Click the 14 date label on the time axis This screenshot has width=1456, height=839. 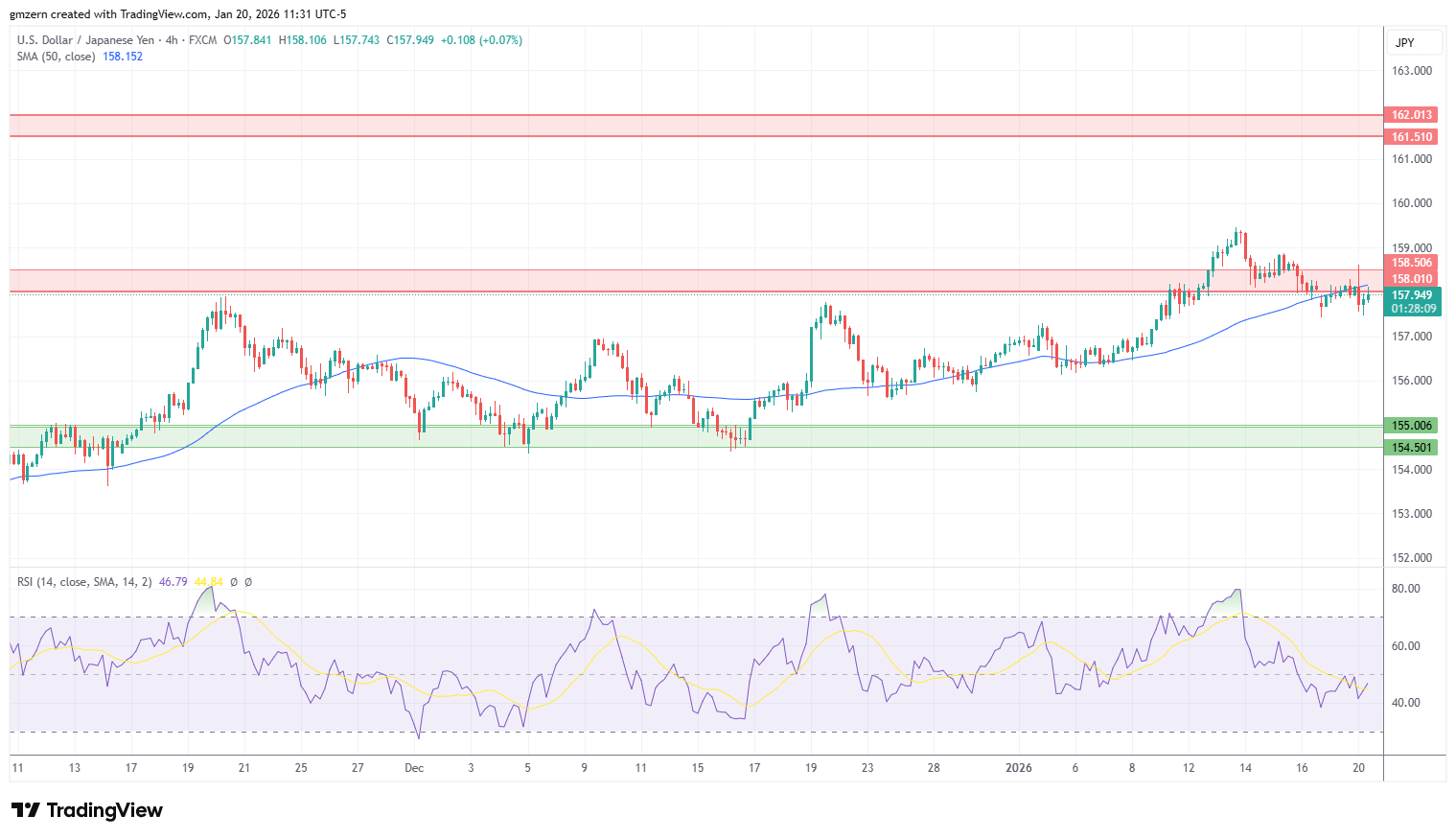pyautogui.click(x=1245, y=768)
